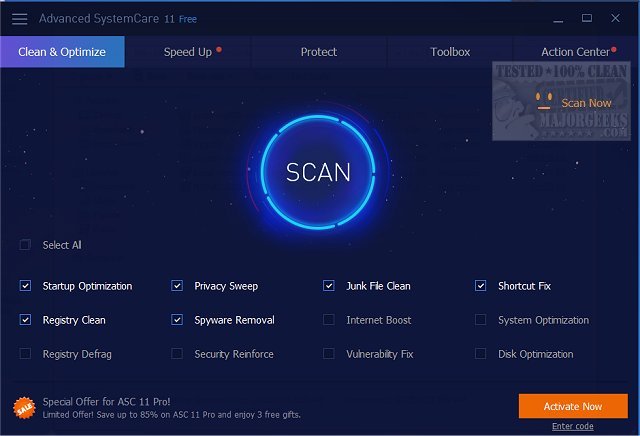Enable Registry Defrag checkbox
This screenshot has height=436, width=640.
click(x=25, y=354)
